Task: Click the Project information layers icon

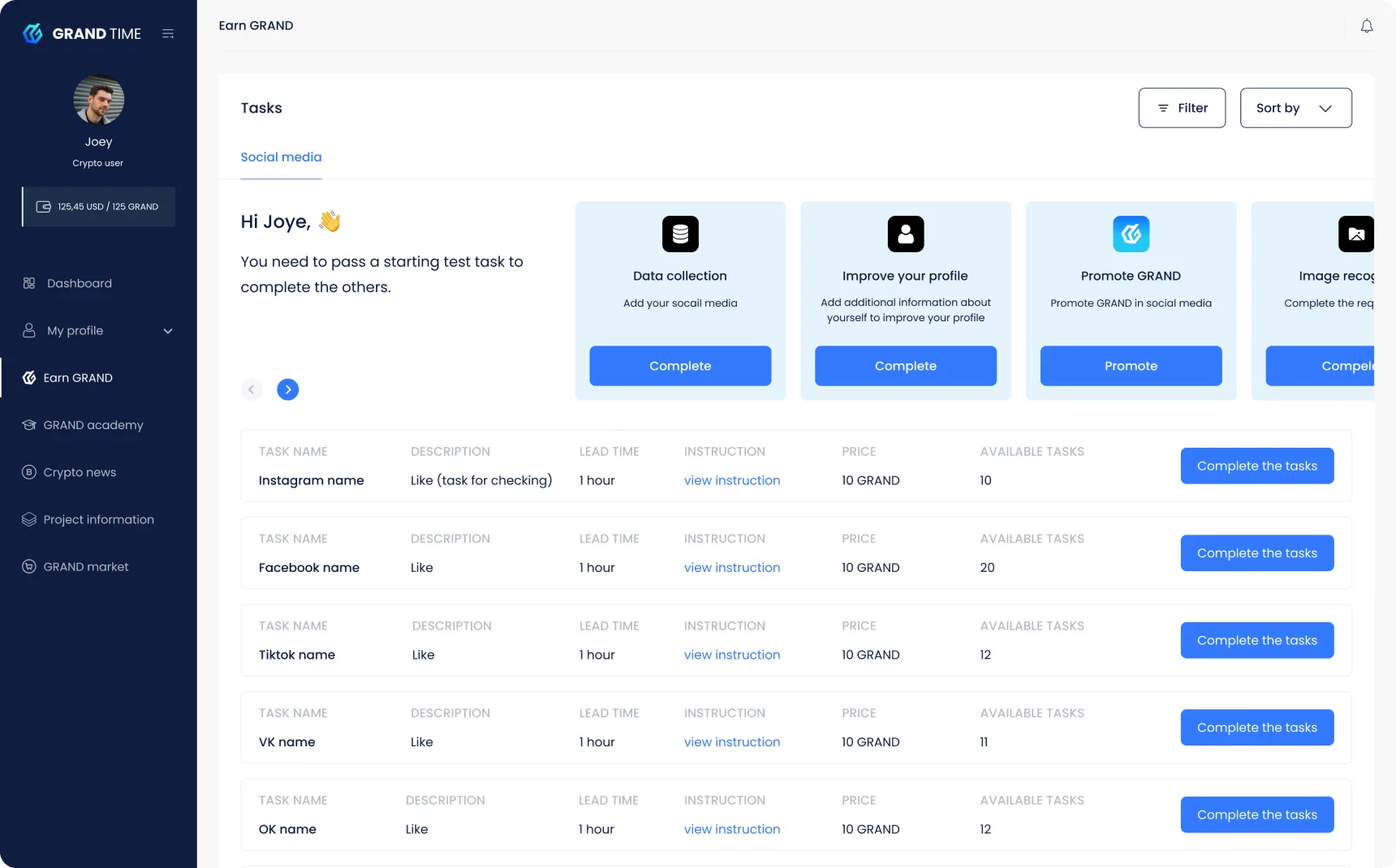Action: (29, 519)
